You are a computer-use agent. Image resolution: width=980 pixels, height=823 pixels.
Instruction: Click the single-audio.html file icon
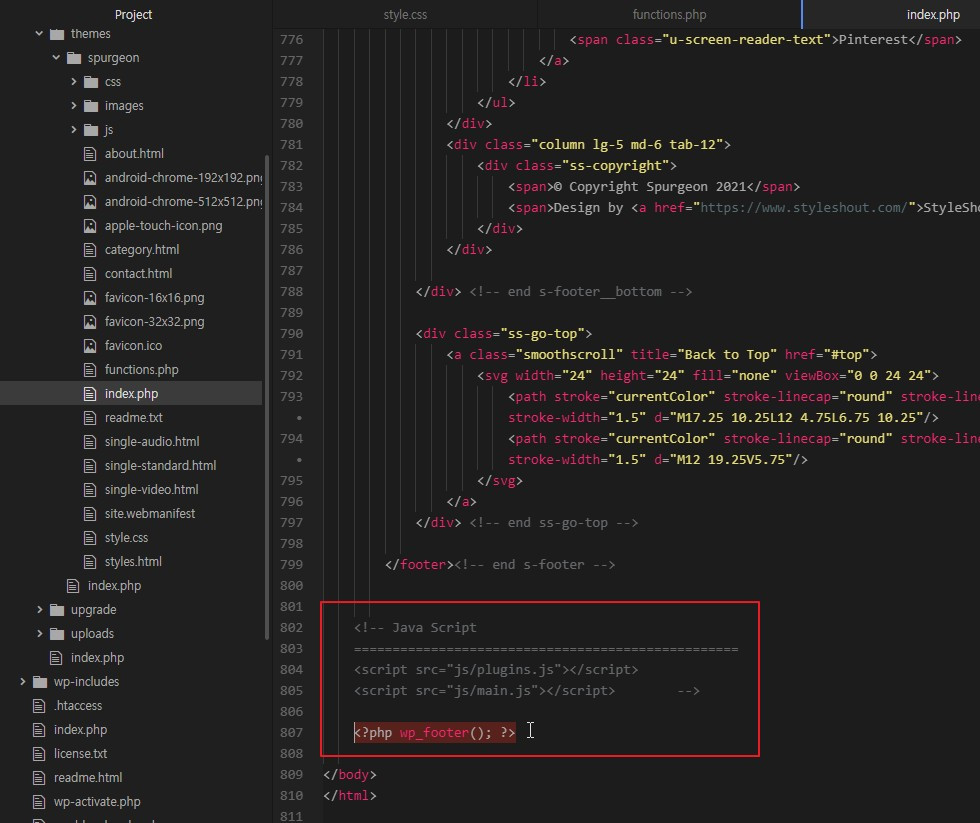pyautogui.click(x=90, y=442)
